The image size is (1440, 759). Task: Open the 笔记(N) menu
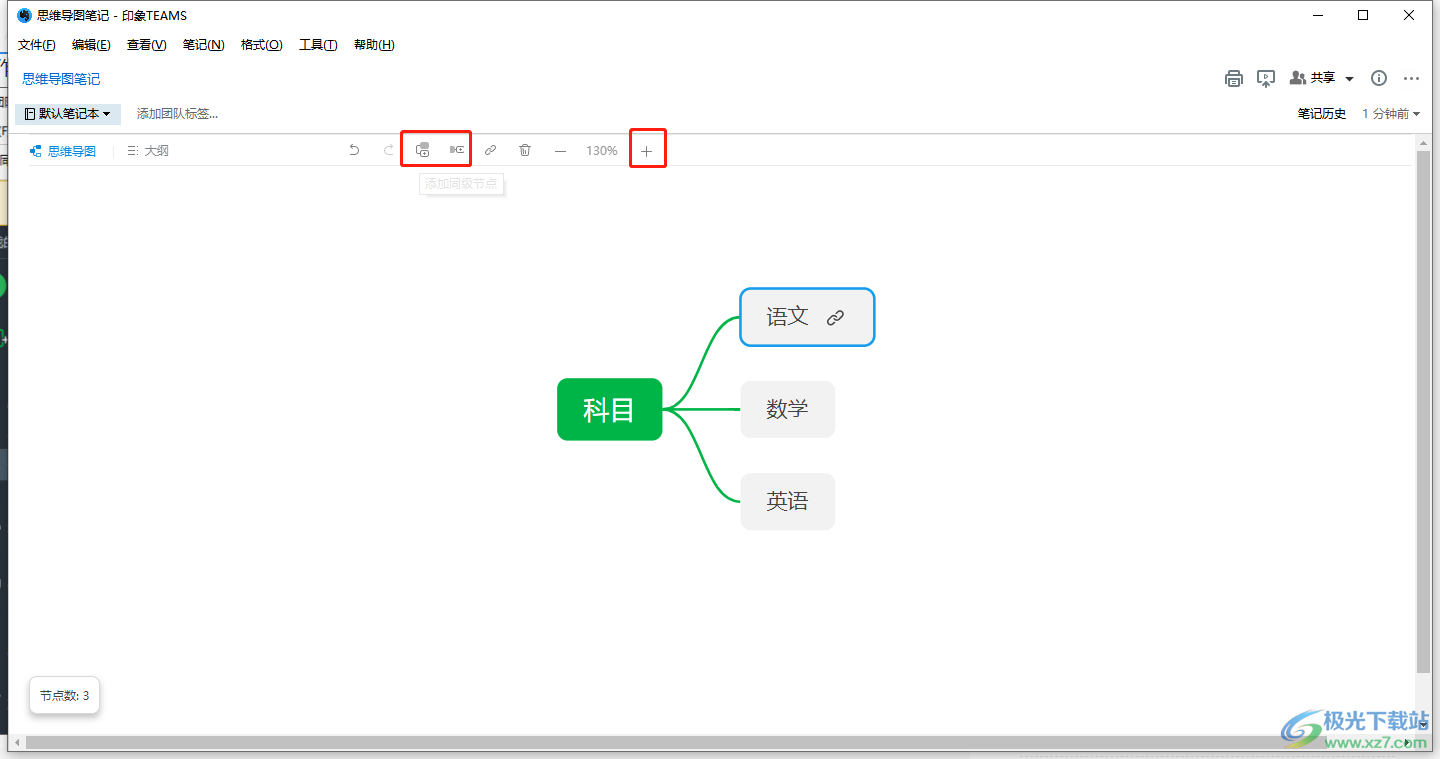[204, 45]
